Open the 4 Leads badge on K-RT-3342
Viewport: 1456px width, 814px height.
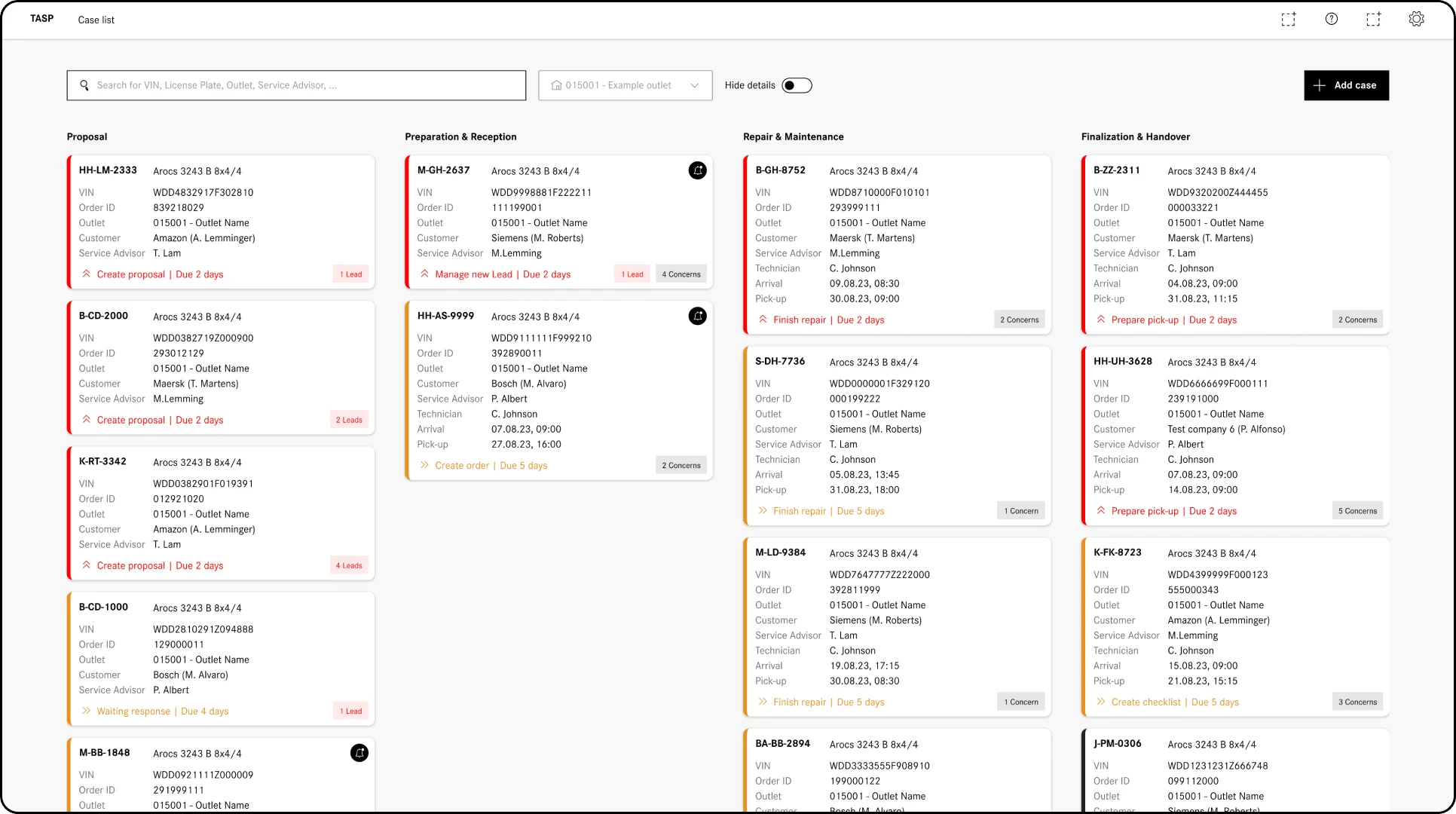(349, 565)
